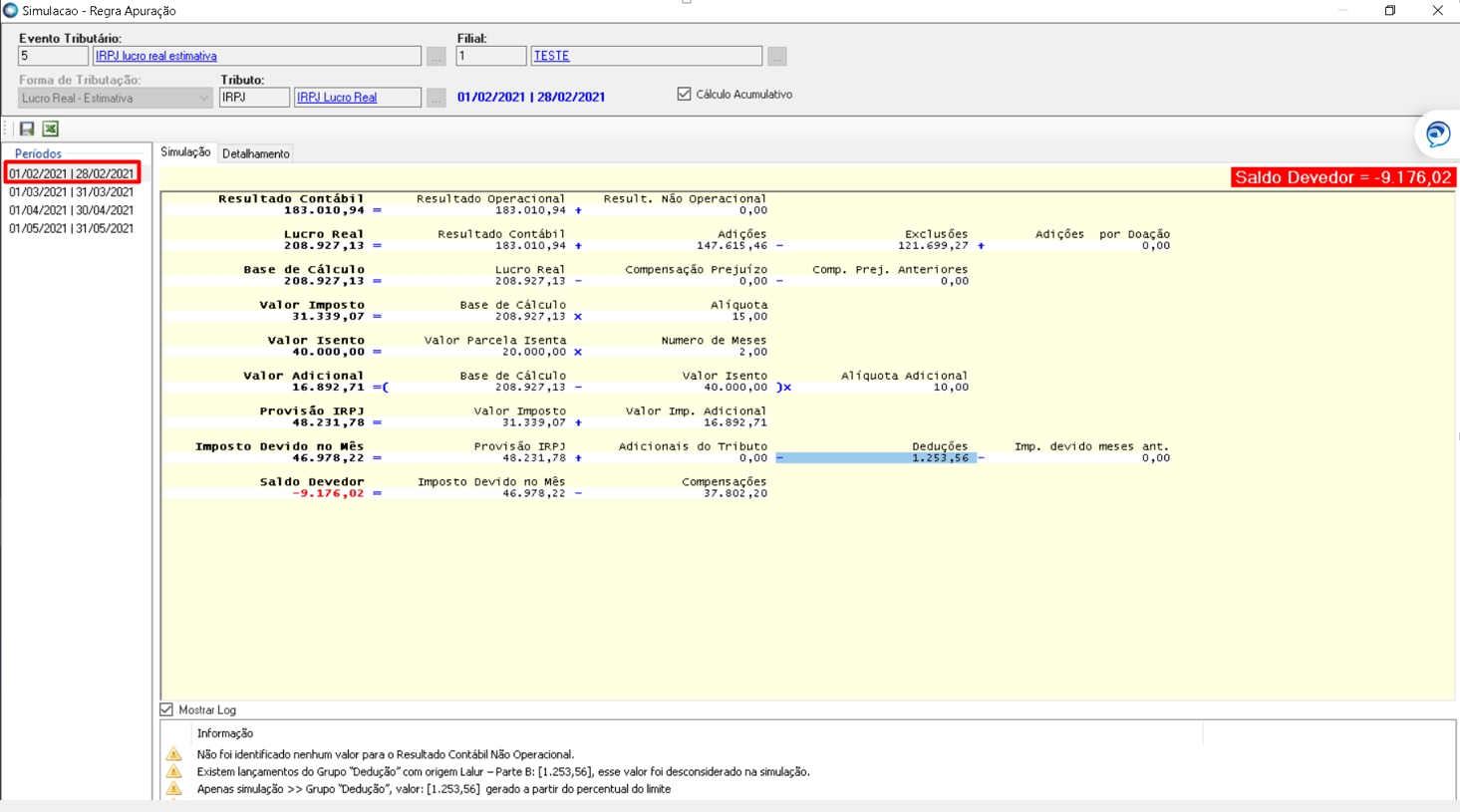Viewport: 1460px width, 812px height.
Task: Click first warning icon in log
Action: click(174, 754)
